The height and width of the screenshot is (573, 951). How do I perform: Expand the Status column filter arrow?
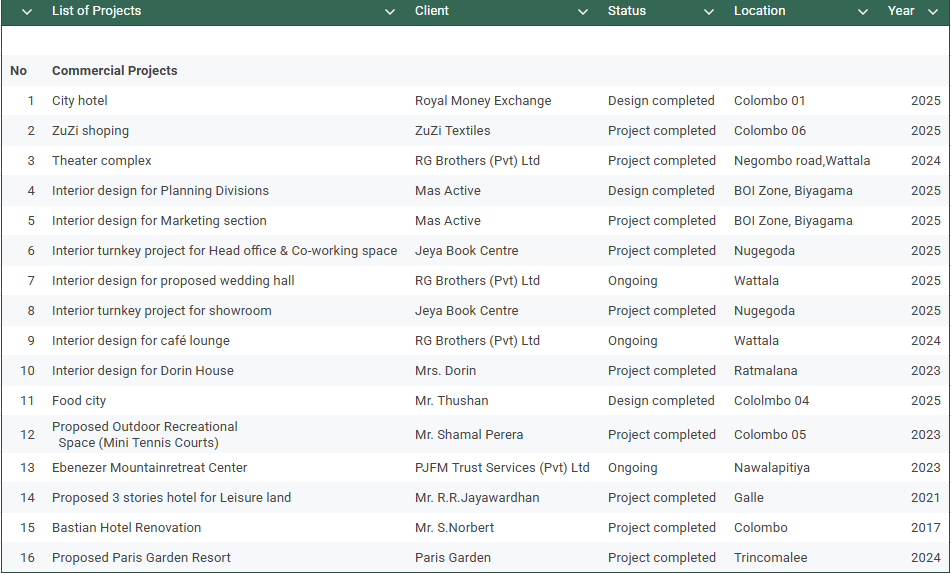709,12
